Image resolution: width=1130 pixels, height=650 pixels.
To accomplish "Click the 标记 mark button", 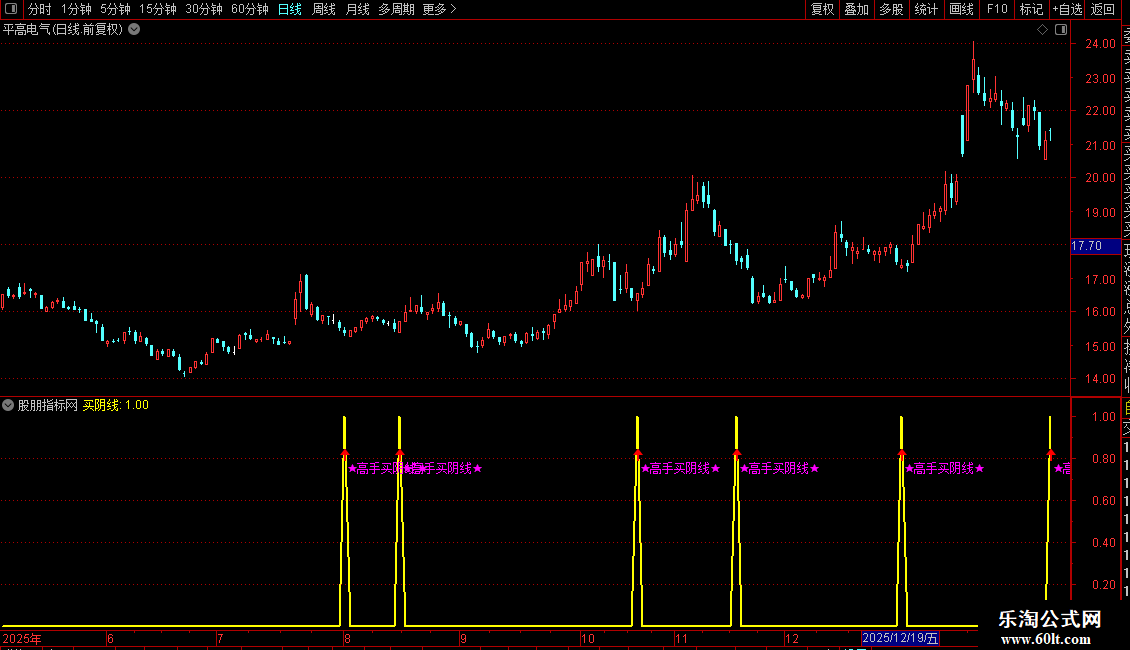I will click(x=1031, y=9).
